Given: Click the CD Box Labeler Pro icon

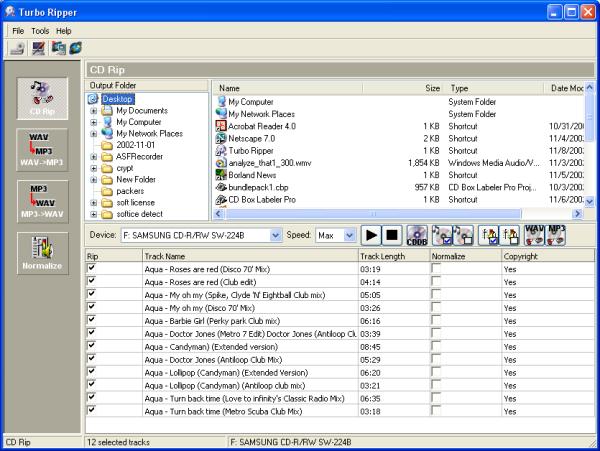Looking at the screenshot, I should pos(221,199).
